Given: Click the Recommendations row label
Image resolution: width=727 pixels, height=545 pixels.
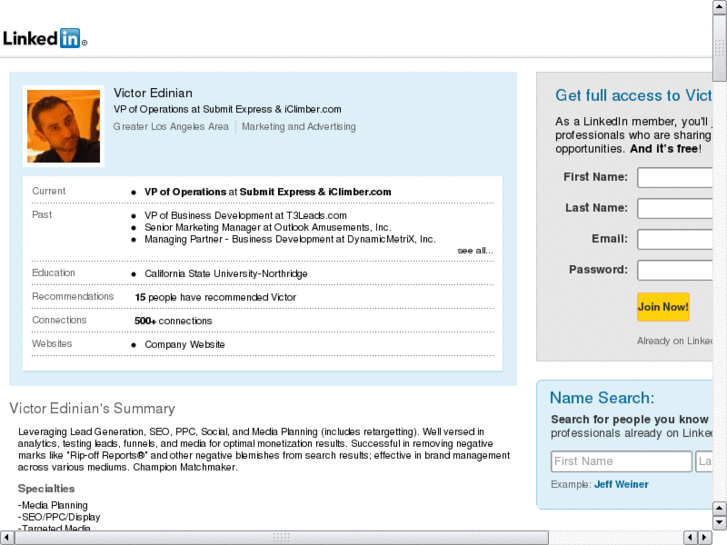Looking at the screenshot, I should point(73,296).
